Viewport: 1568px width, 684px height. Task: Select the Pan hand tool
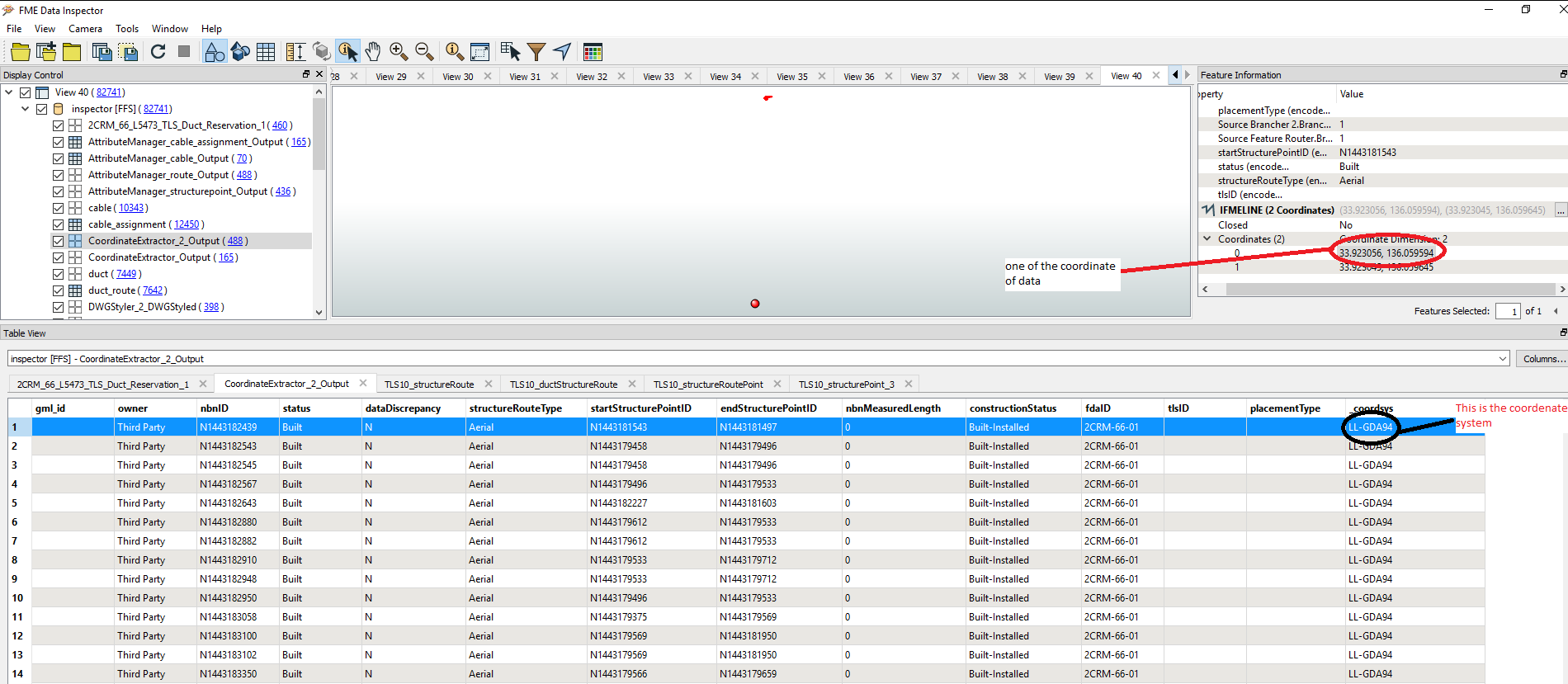pyautogui.click(x=373, y=52)
